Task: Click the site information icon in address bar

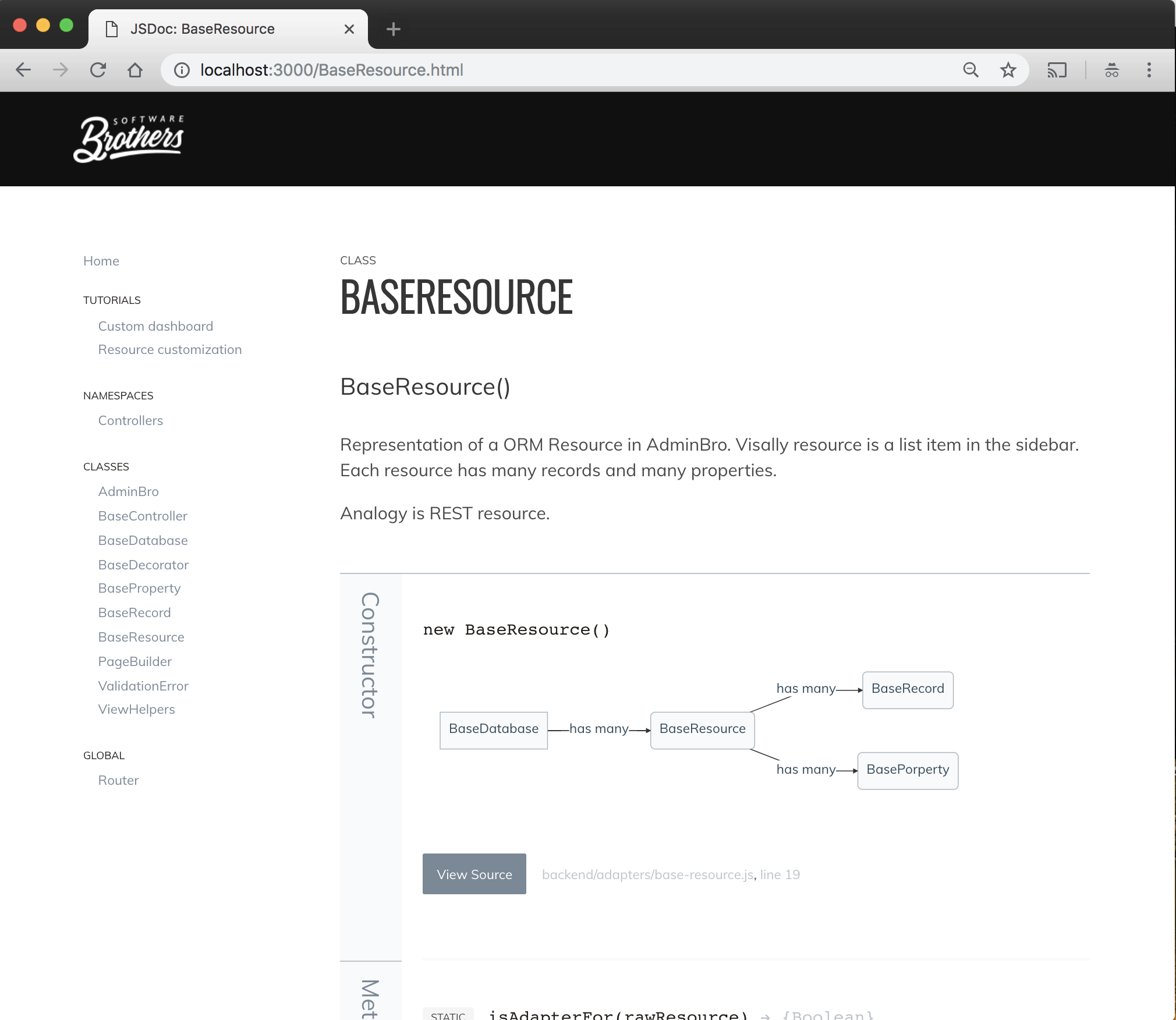Action: pyautogui.click(x=182, y=70)
